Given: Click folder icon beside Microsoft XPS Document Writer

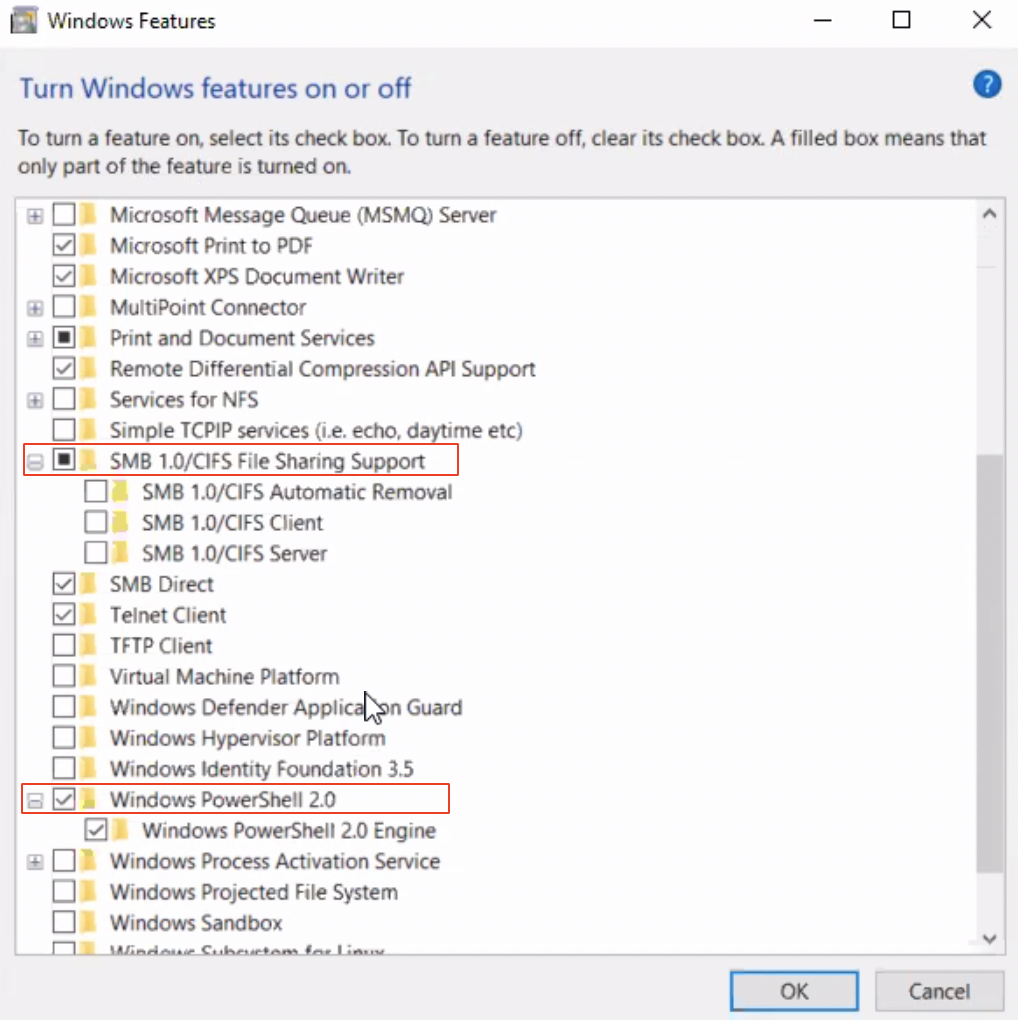Looking at the screenshot, I should pyautogui.click(x=89, y=276).
